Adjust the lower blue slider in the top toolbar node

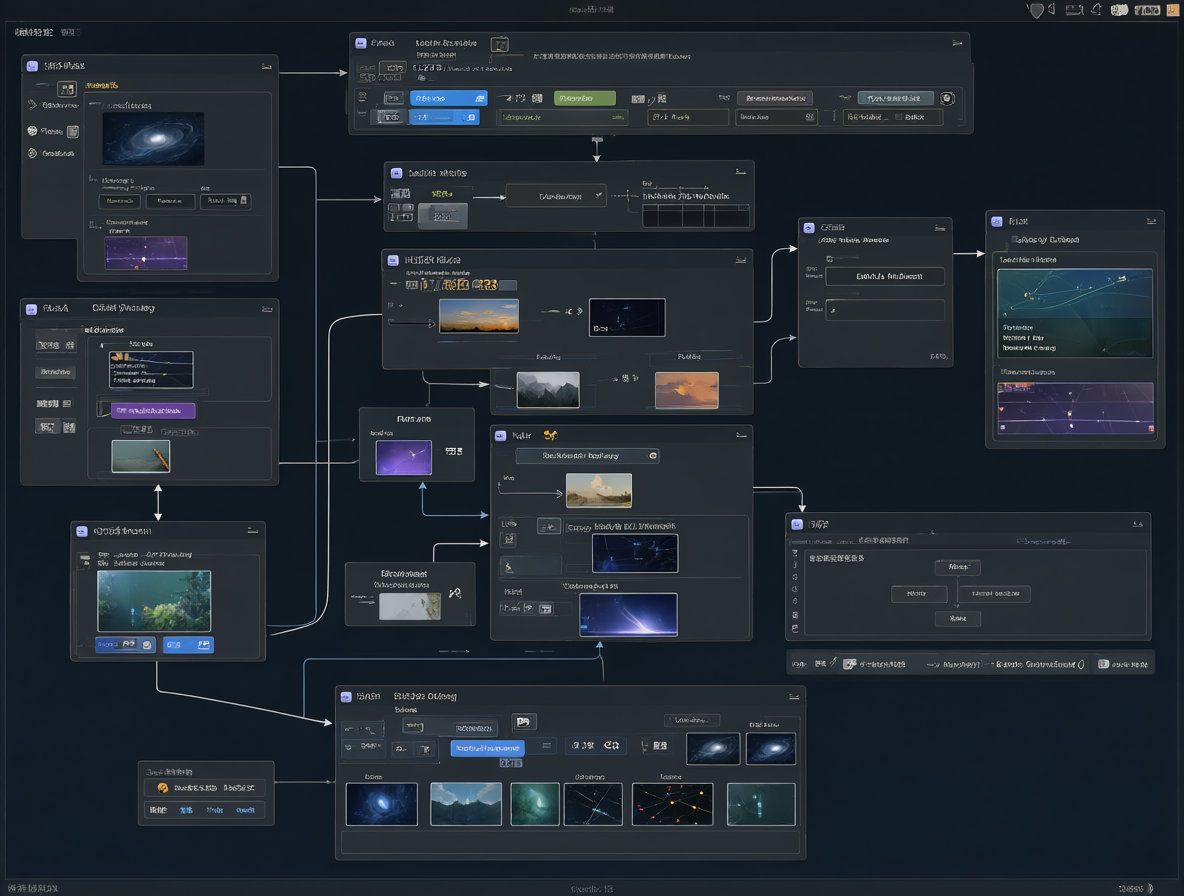tap(444, 117)
